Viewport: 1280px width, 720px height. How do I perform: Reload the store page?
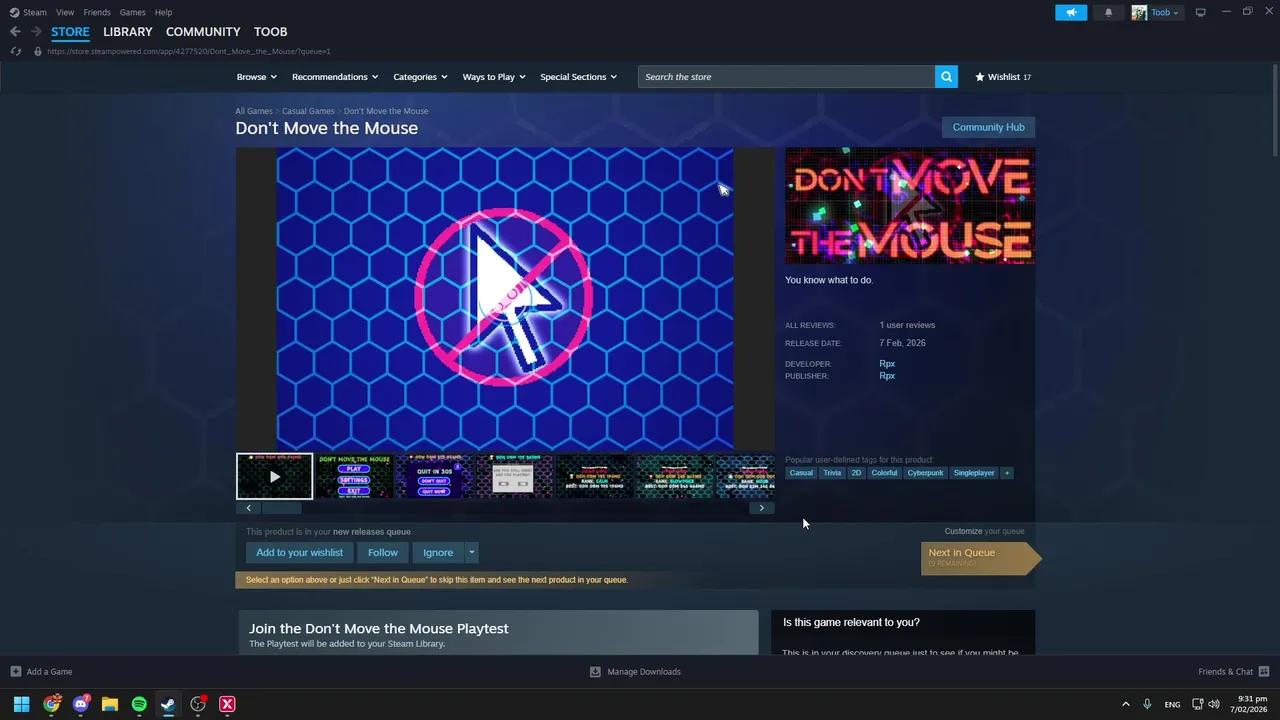pos(15,51)
